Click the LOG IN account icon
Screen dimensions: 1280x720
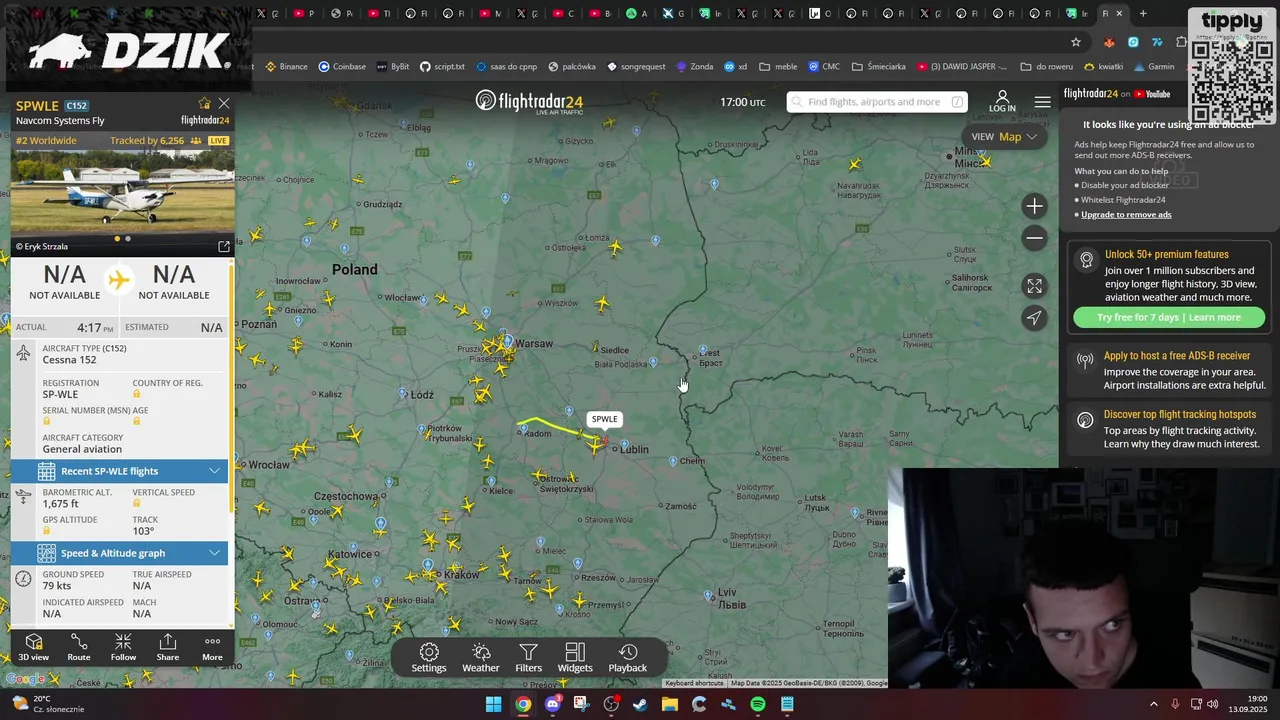pyautogui.click(x=1002, y=102)
